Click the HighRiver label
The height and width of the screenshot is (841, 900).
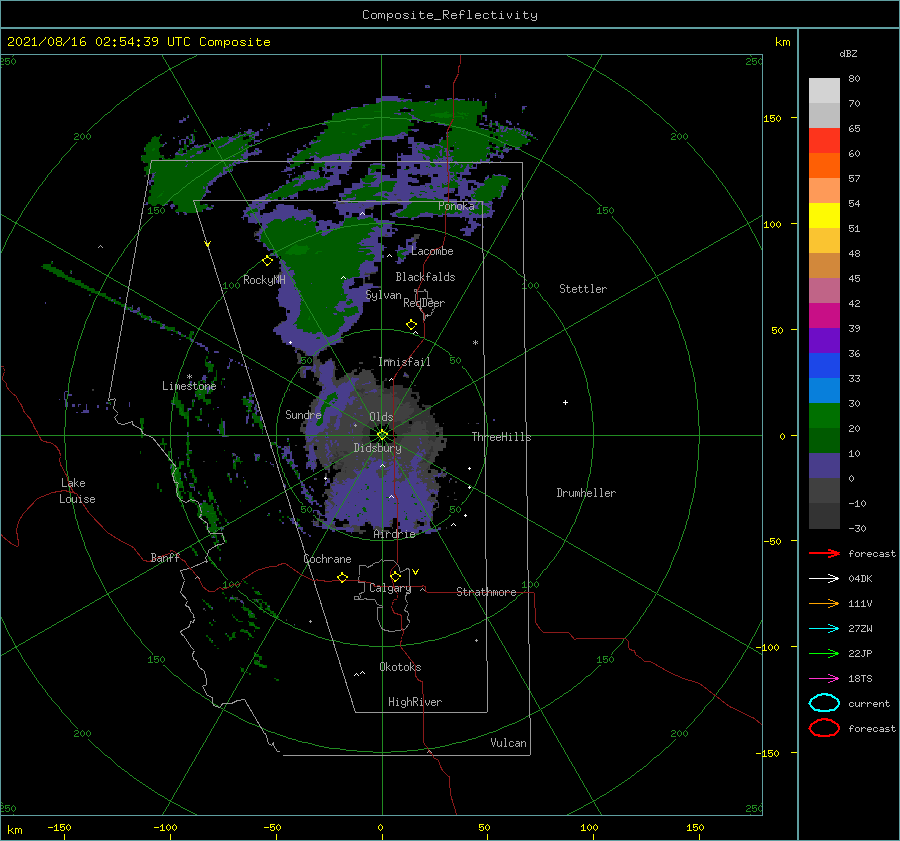[x=415, y=702]
